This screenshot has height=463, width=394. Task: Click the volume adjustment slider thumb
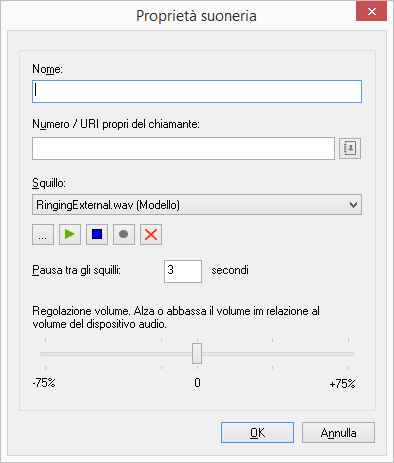197,354
